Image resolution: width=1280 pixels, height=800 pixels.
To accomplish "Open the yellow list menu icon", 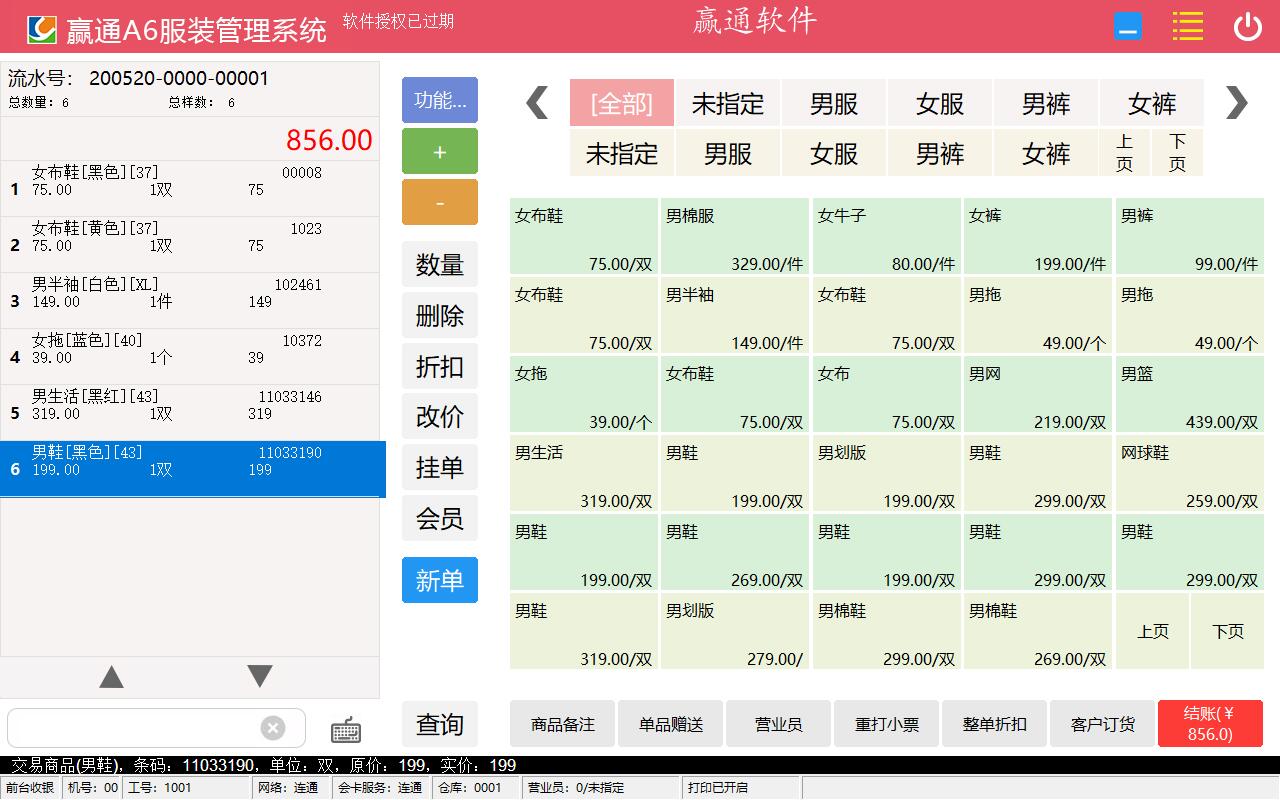I will [x=1187, y=27].
